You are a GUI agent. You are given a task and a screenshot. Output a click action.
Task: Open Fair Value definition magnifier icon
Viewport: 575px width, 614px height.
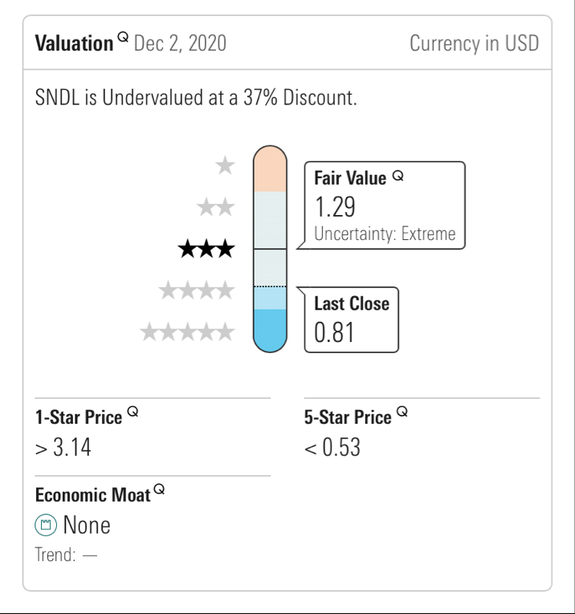[x=398, y=176]
